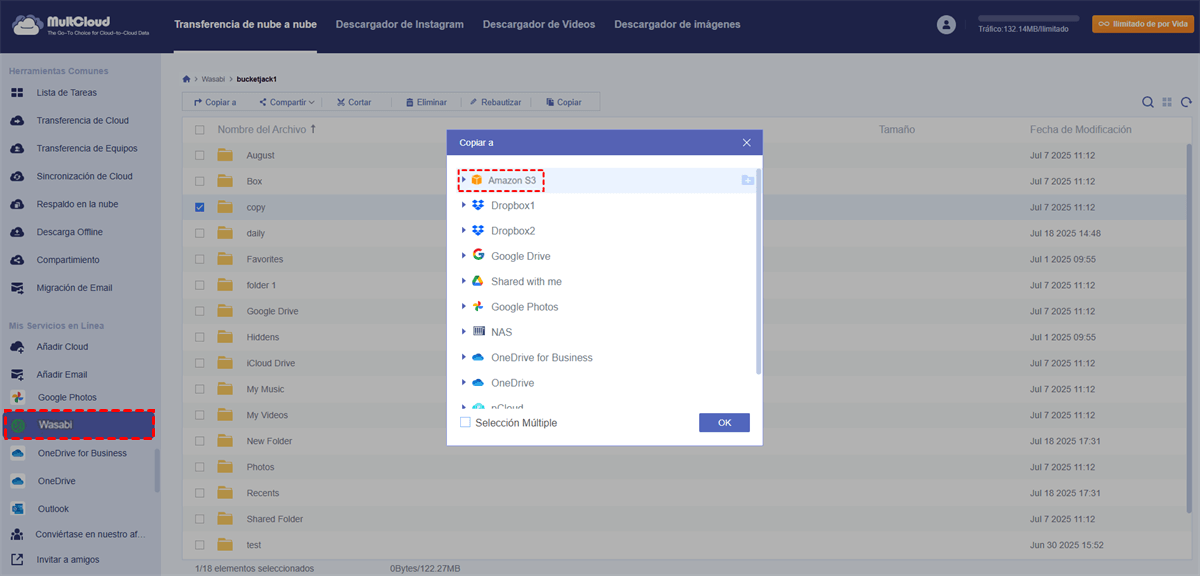Click the refresh icon

[x=1186, y=102]
